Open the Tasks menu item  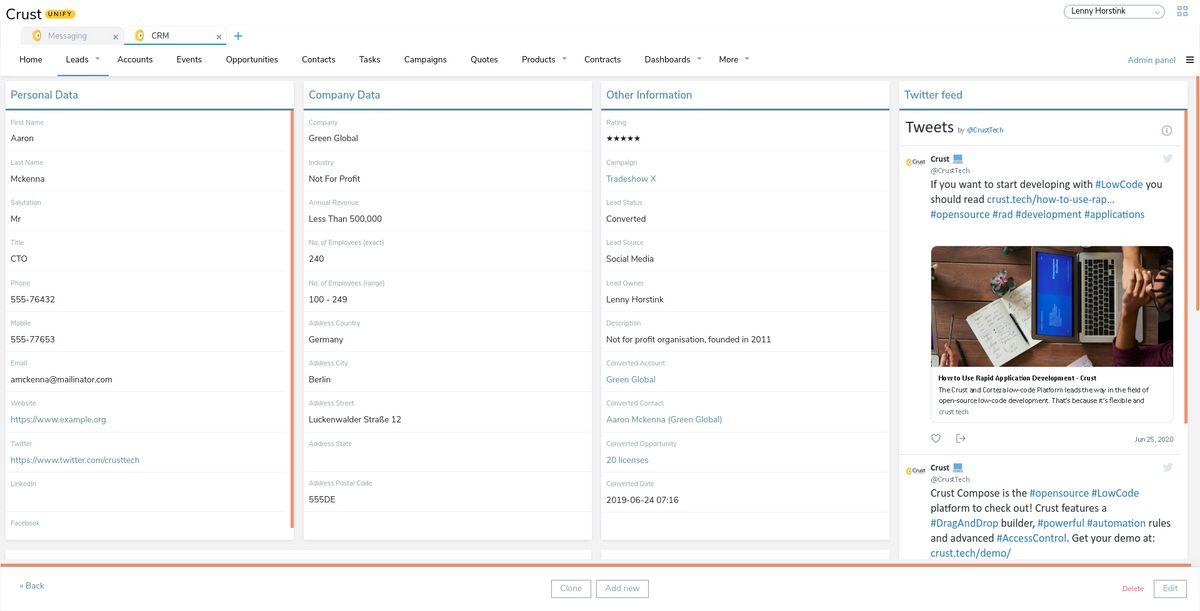pos(370,59)
